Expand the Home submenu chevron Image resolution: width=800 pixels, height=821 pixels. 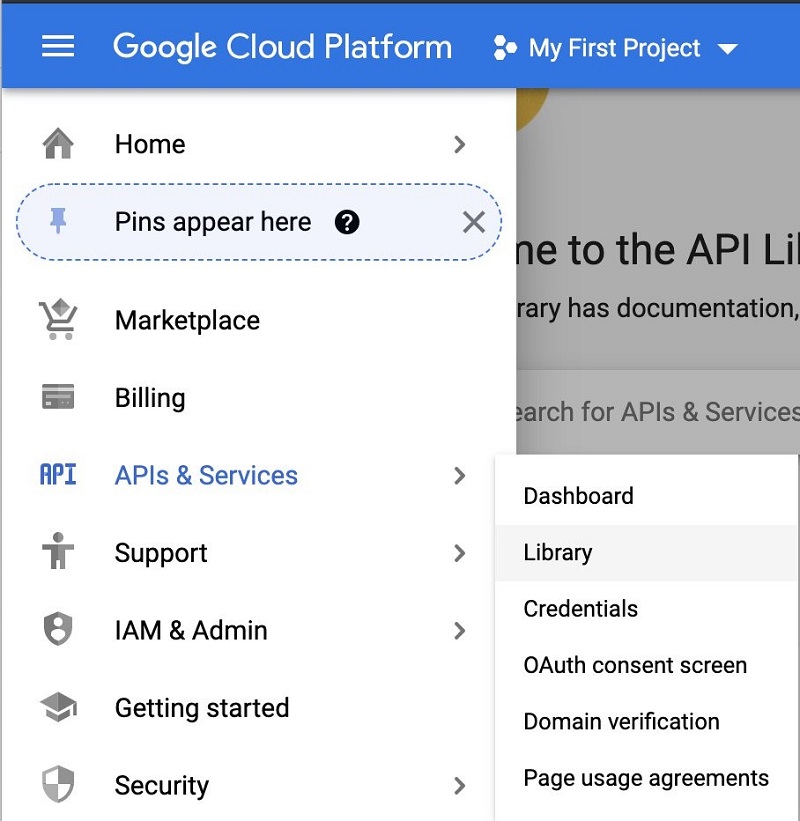pyautogui.click(x=459, y=144)
